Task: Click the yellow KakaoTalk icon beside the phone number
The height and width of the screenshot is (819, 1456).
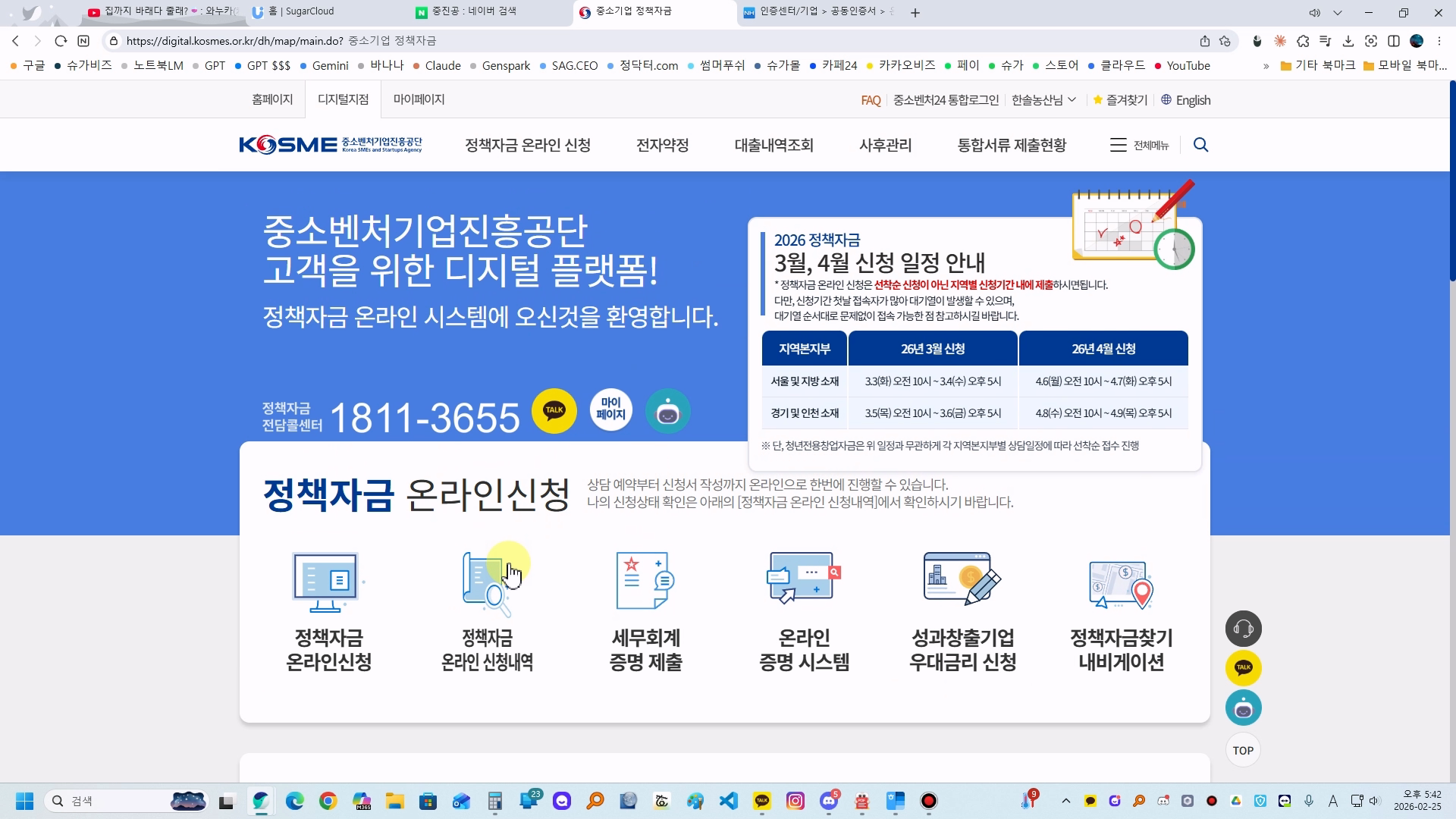Action: pyautogui.click(x=554, y=411)
